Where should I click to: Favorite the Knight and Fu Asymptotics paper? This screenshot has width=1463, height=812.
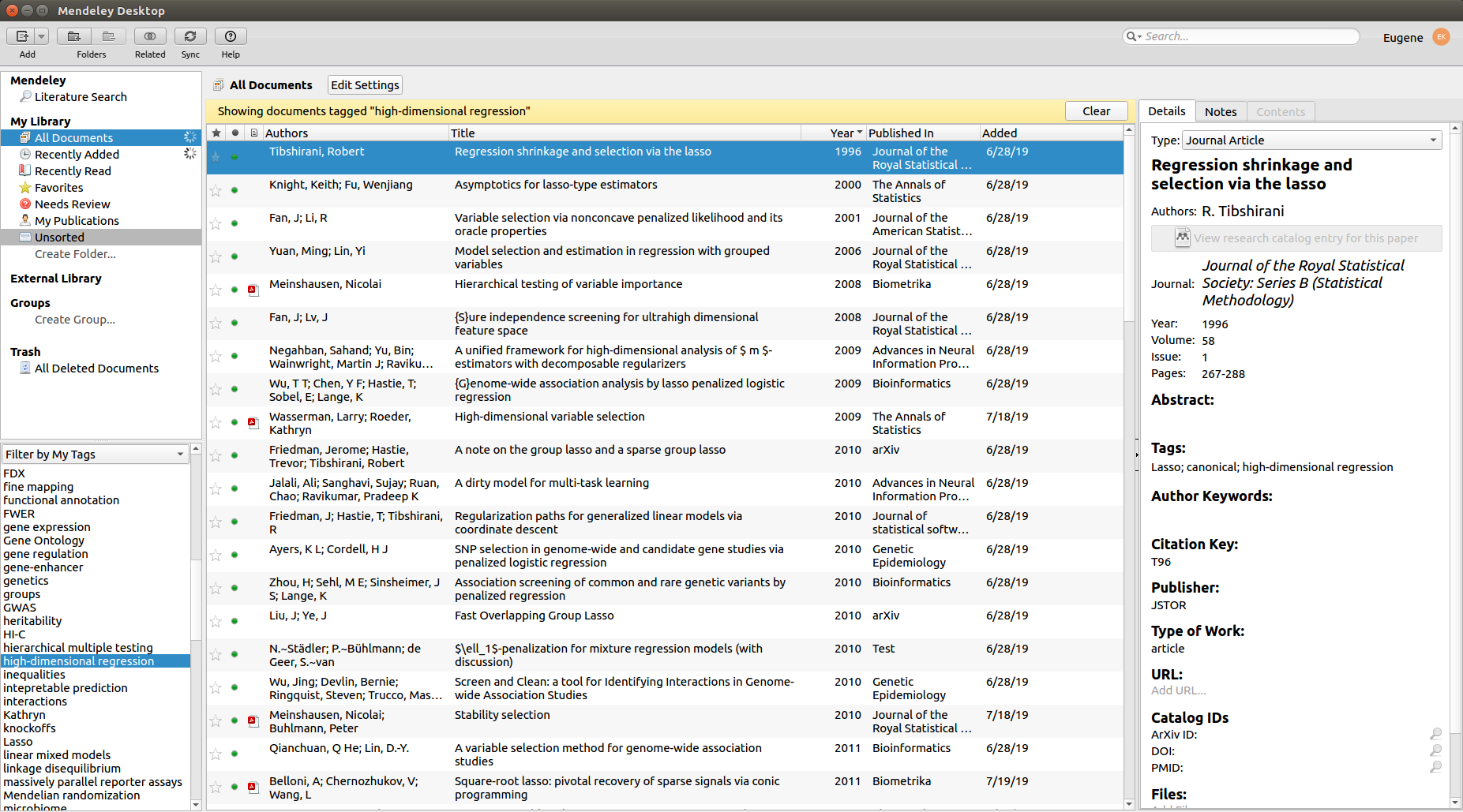click(x=216, y=190)
